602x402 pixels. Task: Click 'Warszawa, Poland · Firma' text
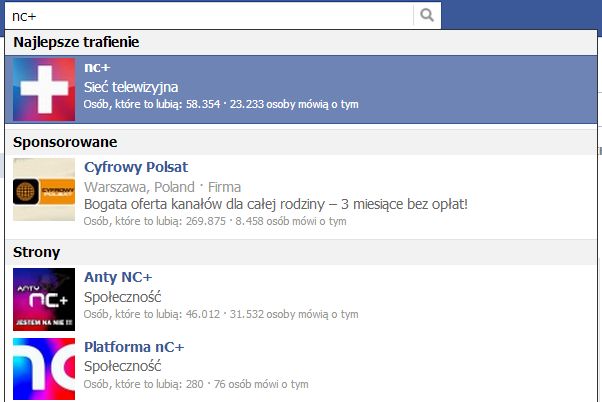[162, 187]
